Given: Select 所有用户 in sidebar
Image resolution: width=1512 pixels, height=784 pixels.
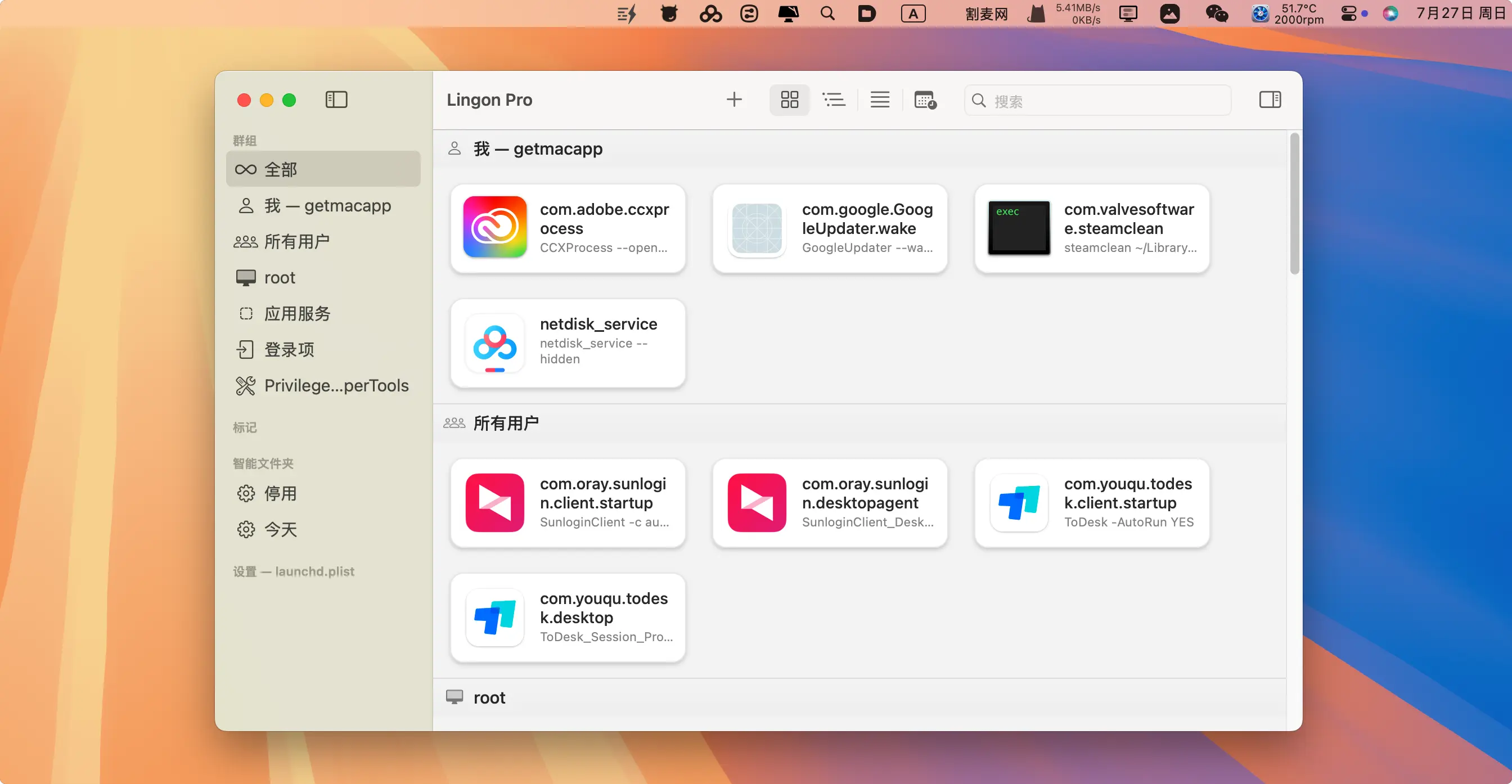Looking at the screenshot, I should [323, 241].
